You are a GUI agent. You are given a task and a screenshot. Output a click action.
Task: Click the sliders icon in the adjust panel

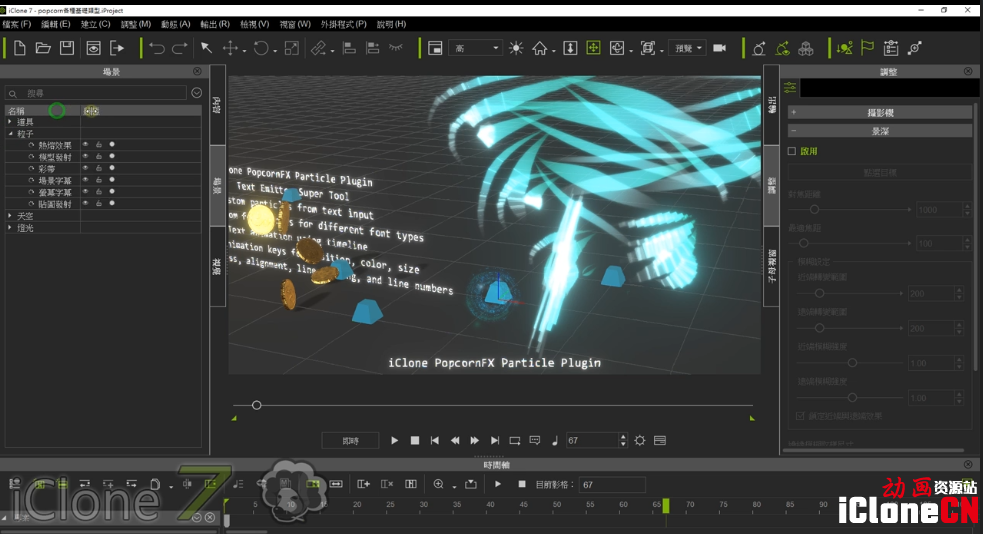(x=790, y=88)
